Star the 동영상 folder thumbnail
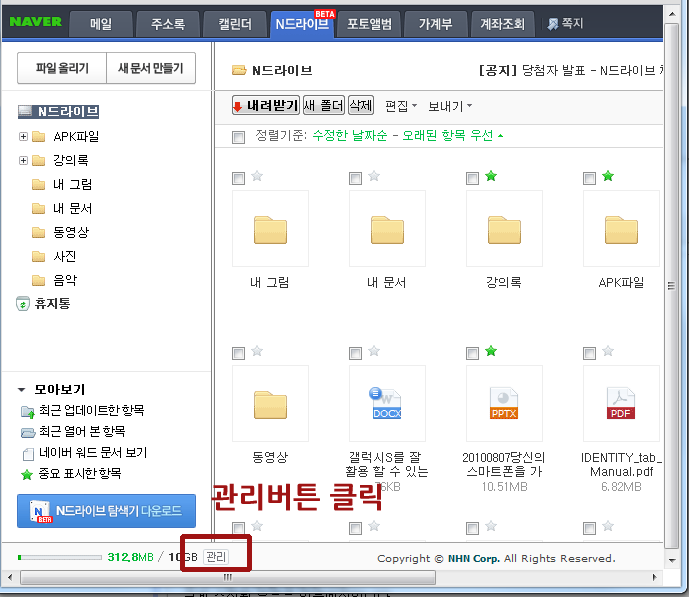The height and width of the screenshot is (597, 689). 257,351
